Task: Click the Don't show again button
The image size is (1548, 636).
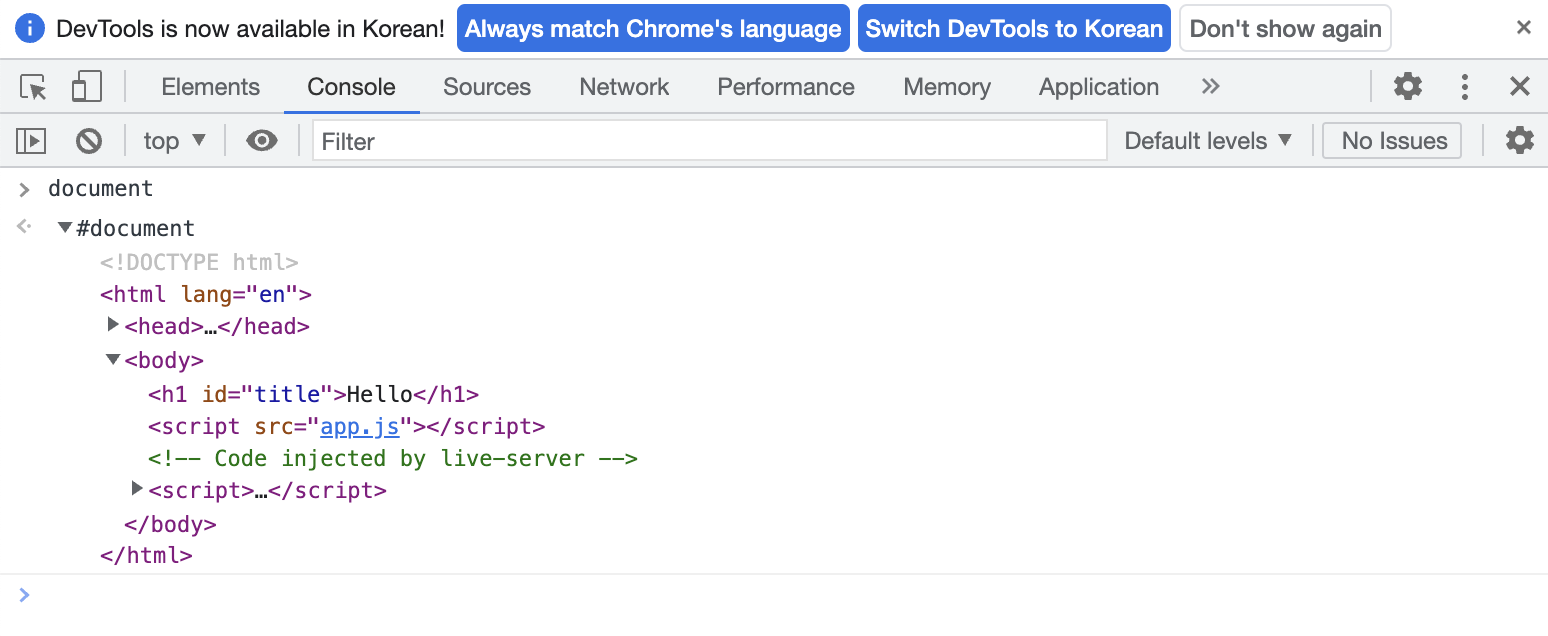Action: (1285, 28)
